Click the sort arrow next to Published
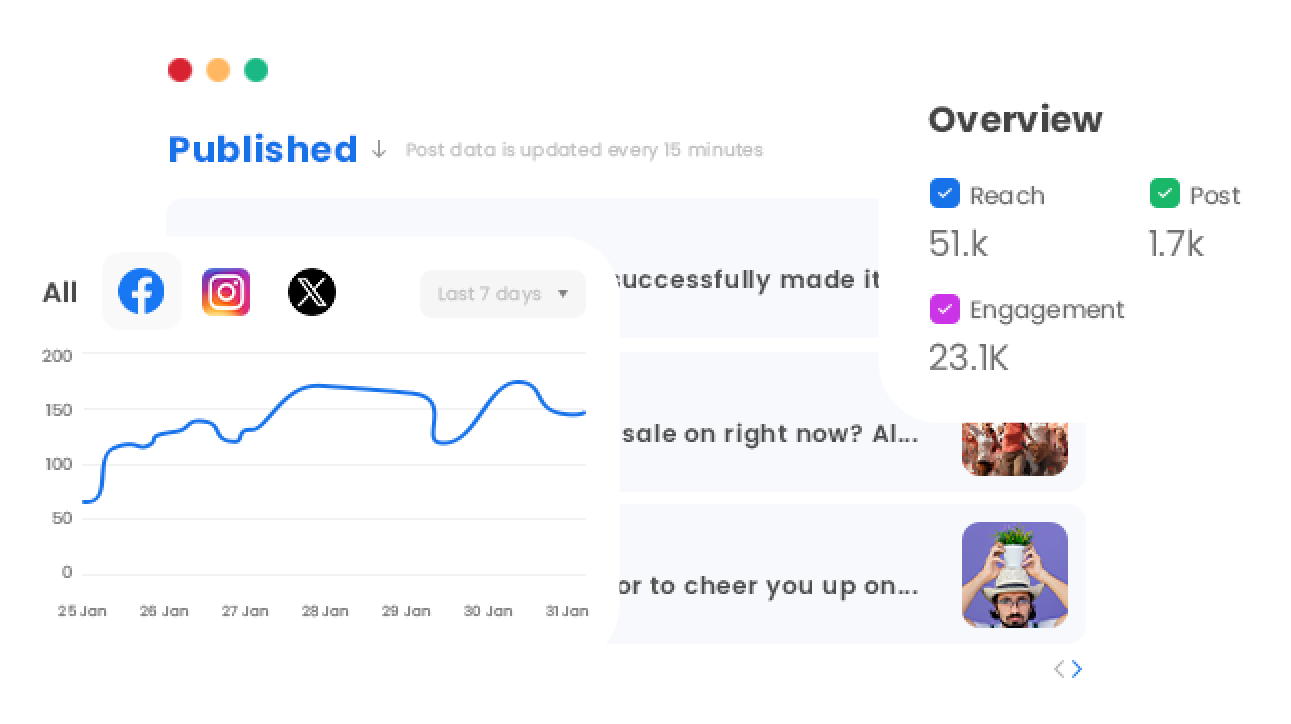The width and height of the screenshot is (1291, 724). click(379, 150)
